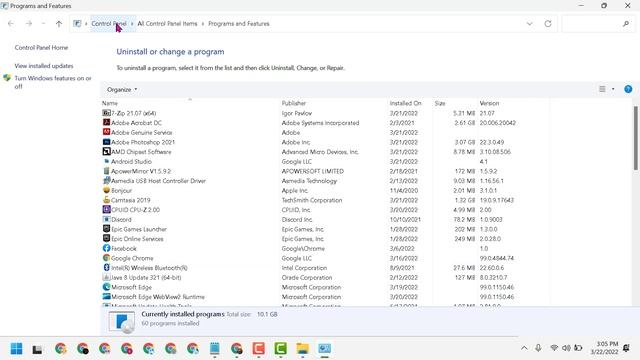
Task: Select the Epic Games Launcher icon
Action: tap(106, 229)
